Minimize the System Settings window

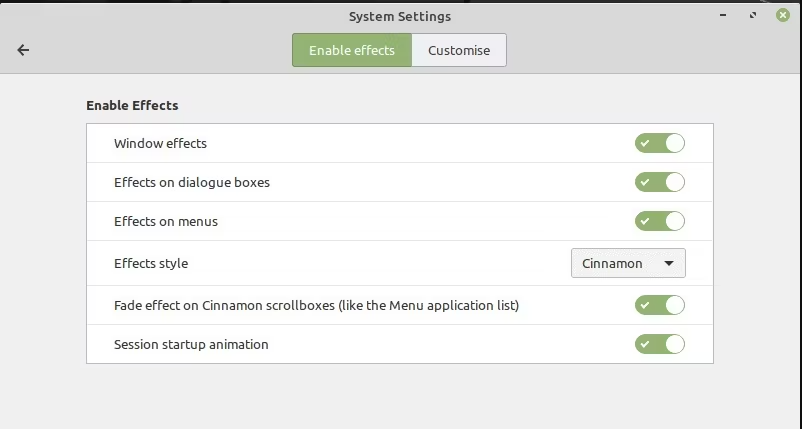pos(722,16)
